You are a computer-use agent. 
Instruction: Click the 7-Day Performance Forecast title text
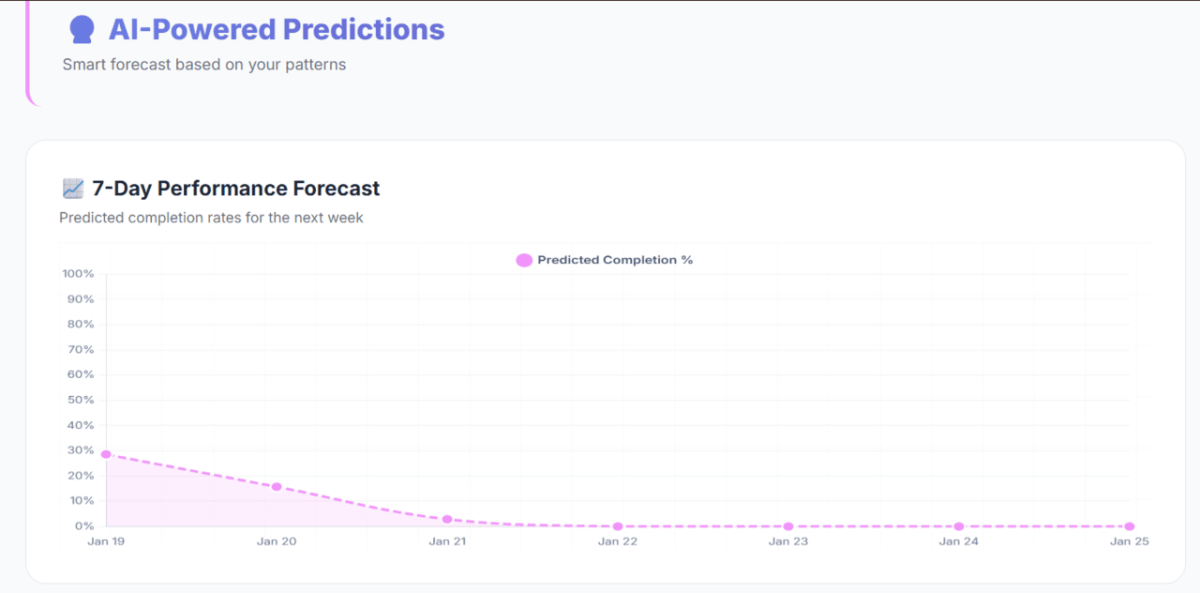click(236, 188)
